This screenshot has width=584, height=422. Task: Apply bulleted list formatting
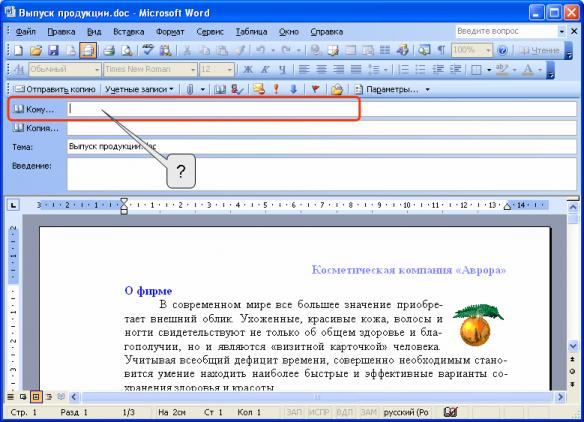click(x=420, y=69)
